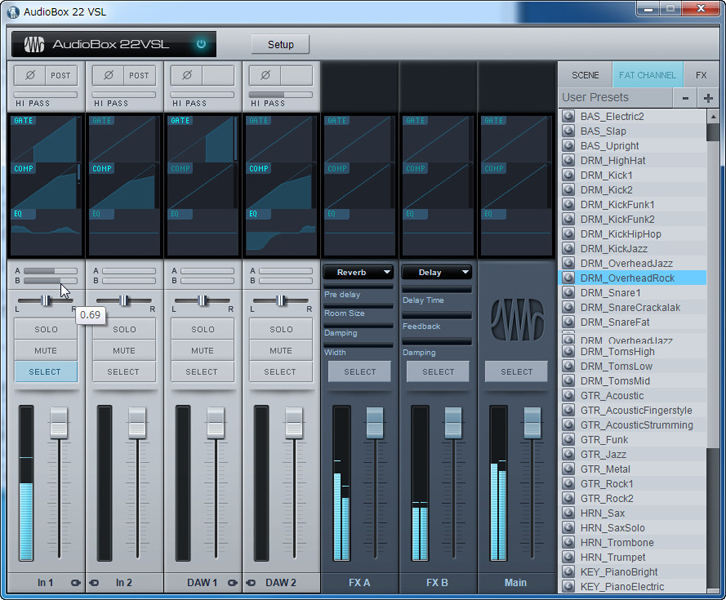Click the icon beside KEY_PianoBright preset
This screenshot has width=726, height=600.
568,572
